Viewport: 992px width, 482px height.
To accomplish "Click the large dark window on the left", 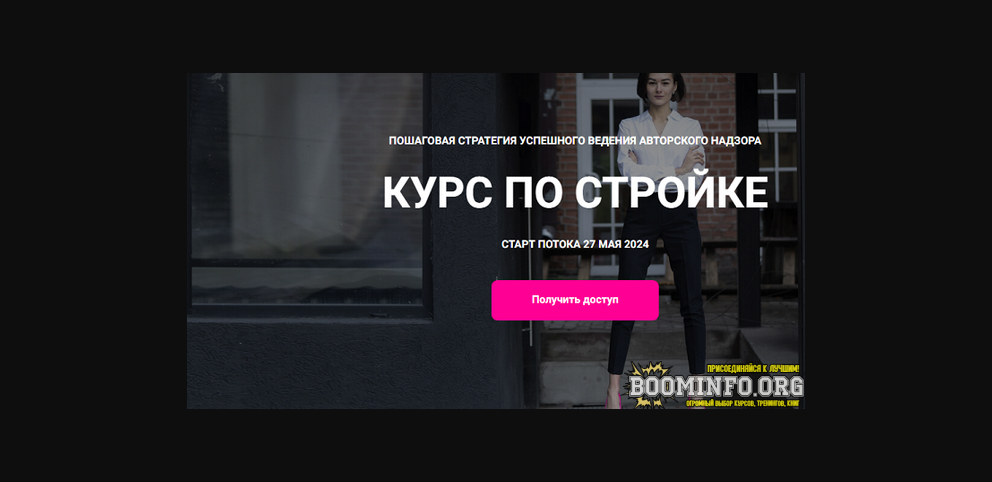I will (x=307, y=190).
